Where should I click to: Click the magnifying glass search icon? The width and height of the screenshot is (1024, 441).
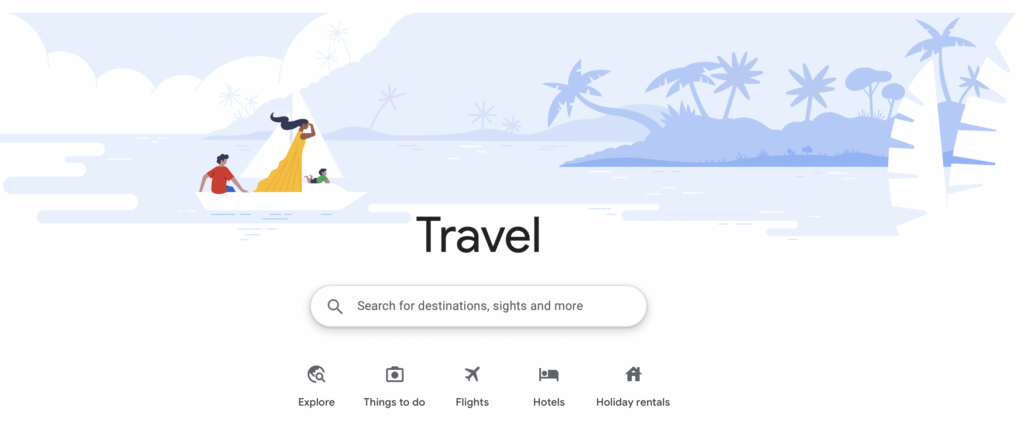pyautogui.click(x=335, y=306)
